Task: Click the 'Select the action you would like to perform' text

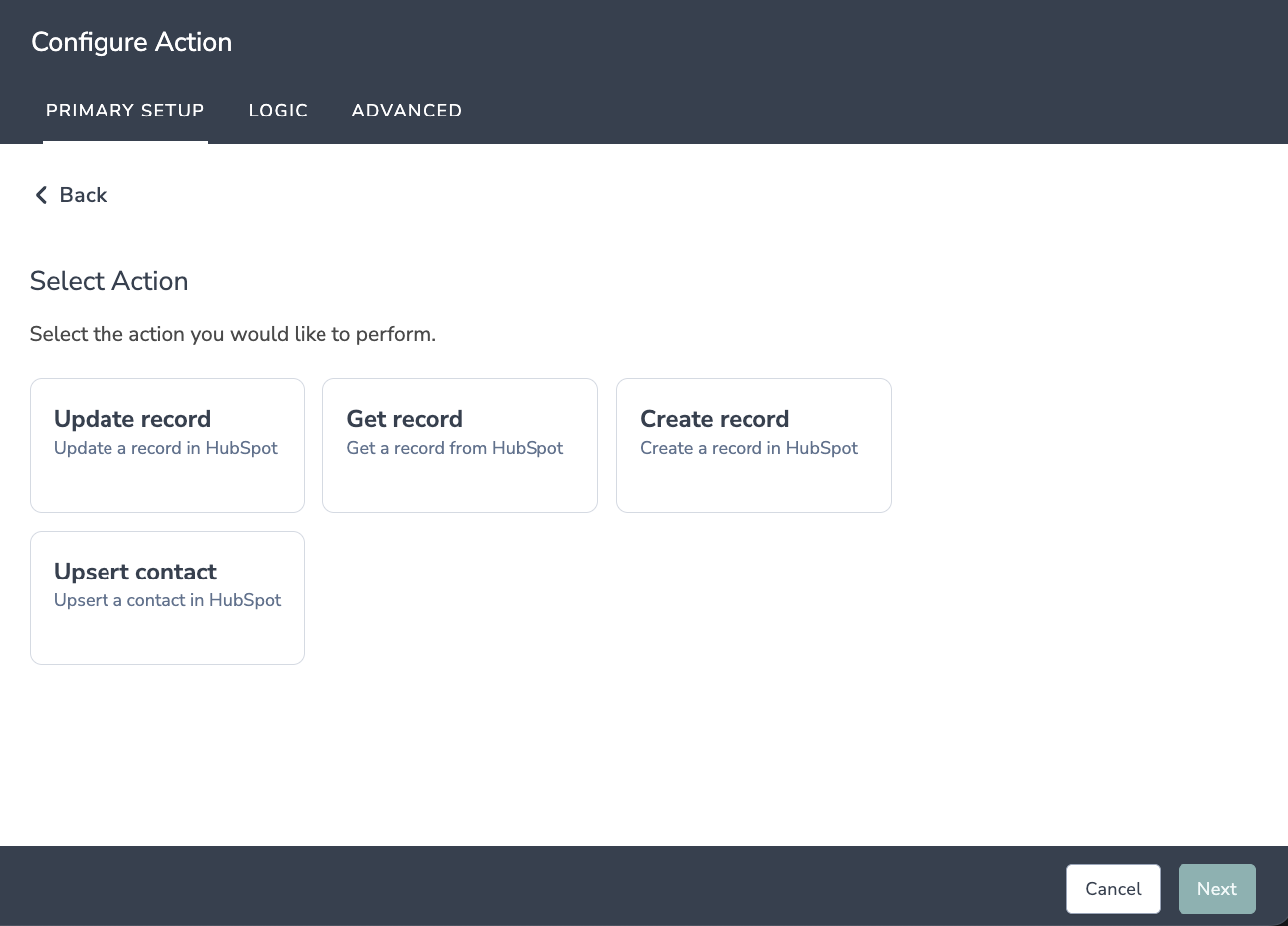Action: click(x=233, y=334)
